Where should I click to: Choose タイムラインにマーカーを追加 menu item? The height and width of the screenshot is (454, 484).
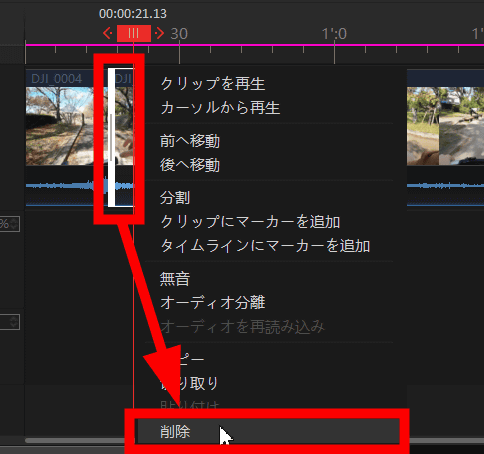[x=265, y=246]
